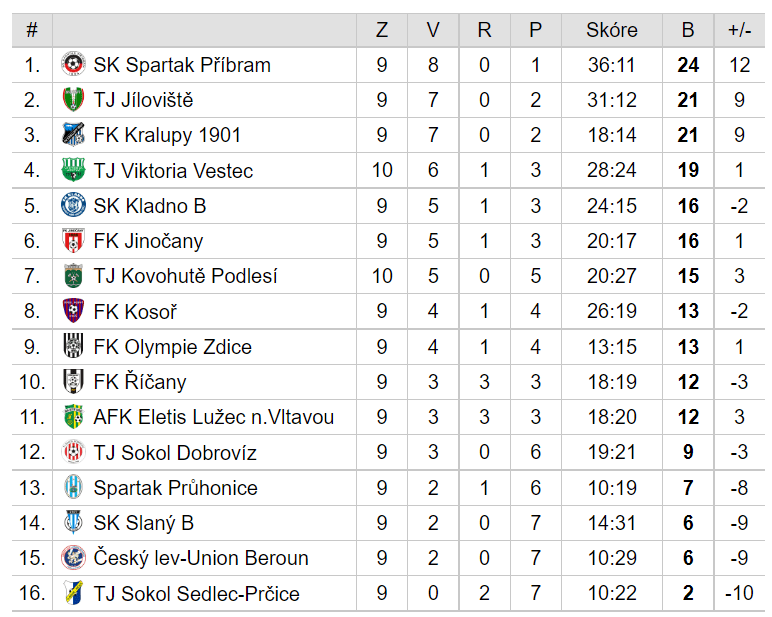
Task: Click the Z matches played header
Action: point(382,30)
